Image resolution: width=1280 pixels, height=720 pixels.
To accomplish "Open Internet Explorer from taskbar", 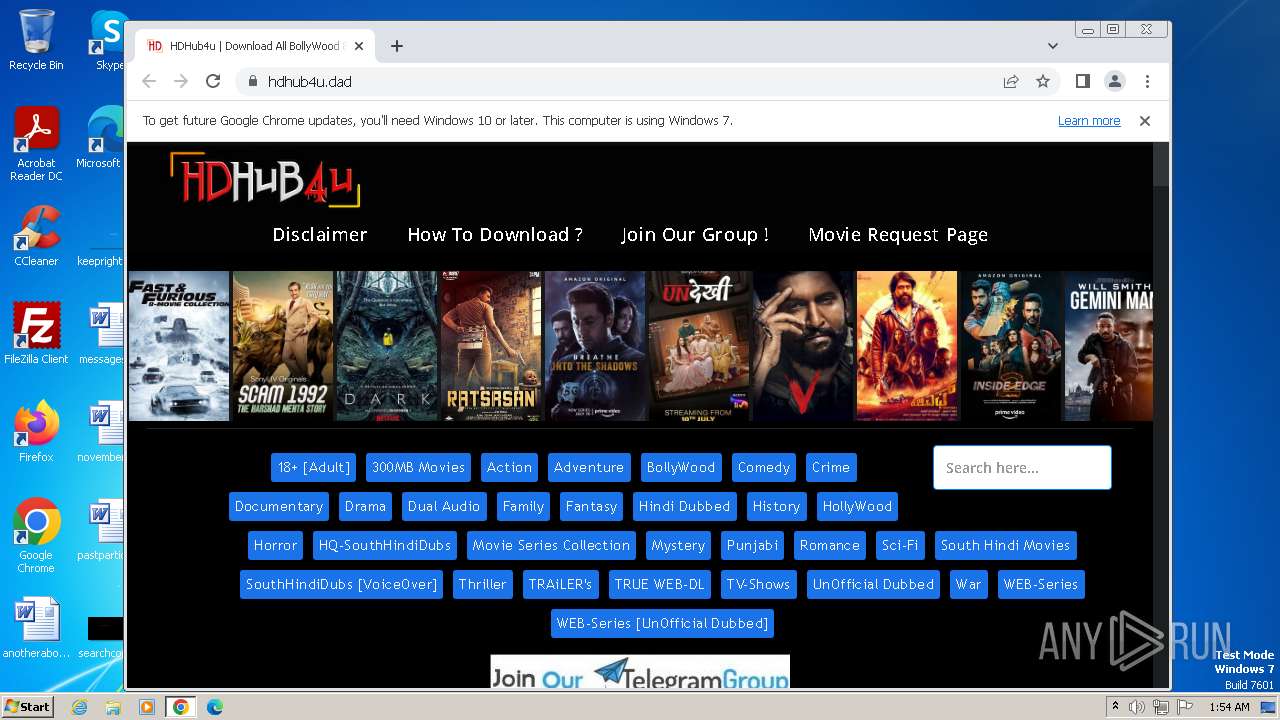I will click(80, 707).
